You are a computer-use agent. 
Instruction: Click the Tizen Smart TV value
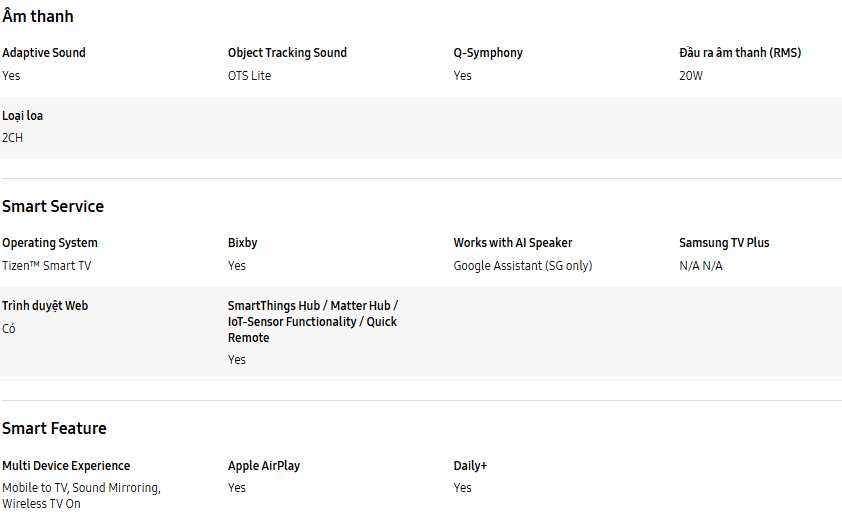coord(46,266)
